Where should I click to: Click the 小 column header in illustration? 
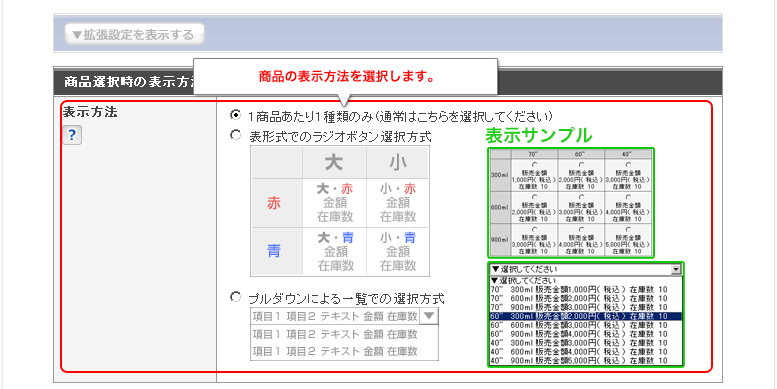(x=398, y=163)
